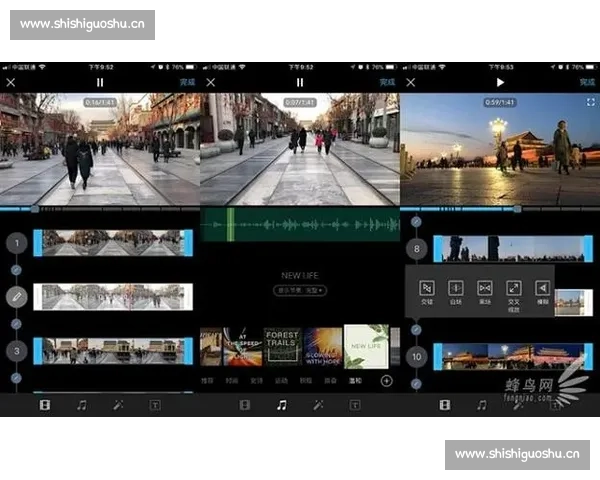The width and height of the screenshot is (600, 480).
Task: Open clip 1 filmstrip on the left screen
Action: (x=113, y=243)
